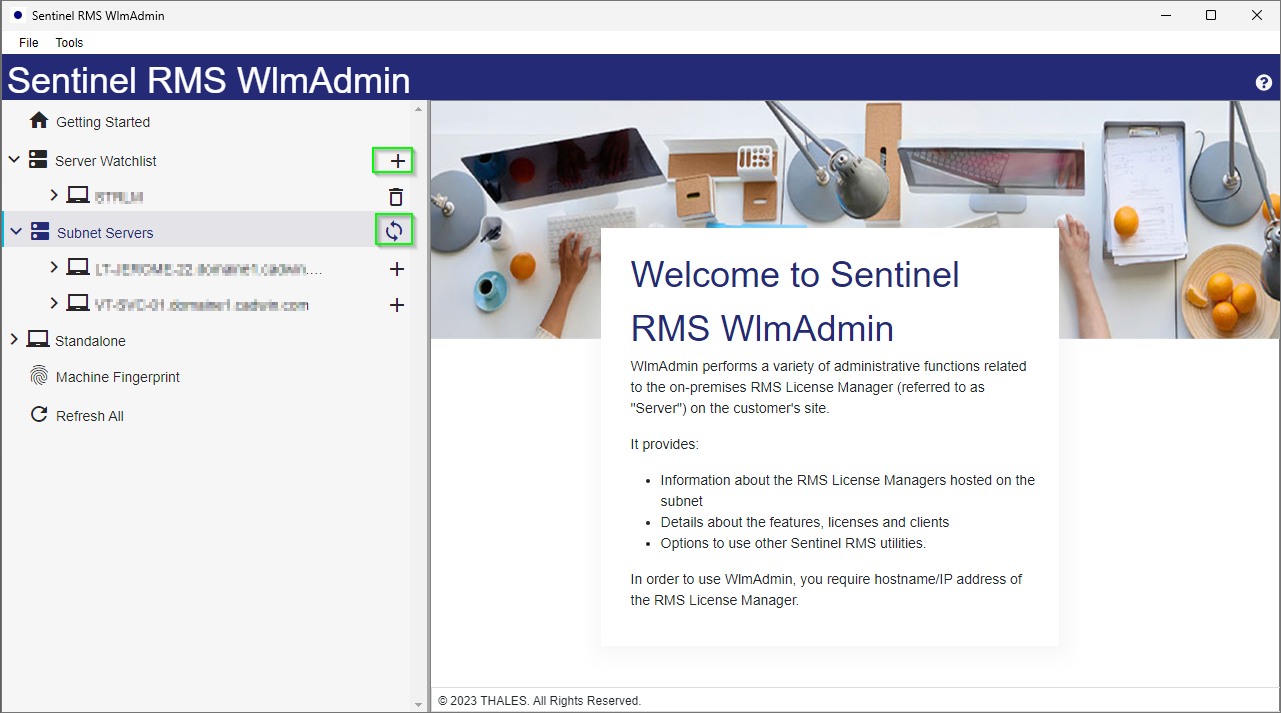Screen dimensions: 1281x713
Task: Select the server name starting with VT-
Action: coord(202,305)
